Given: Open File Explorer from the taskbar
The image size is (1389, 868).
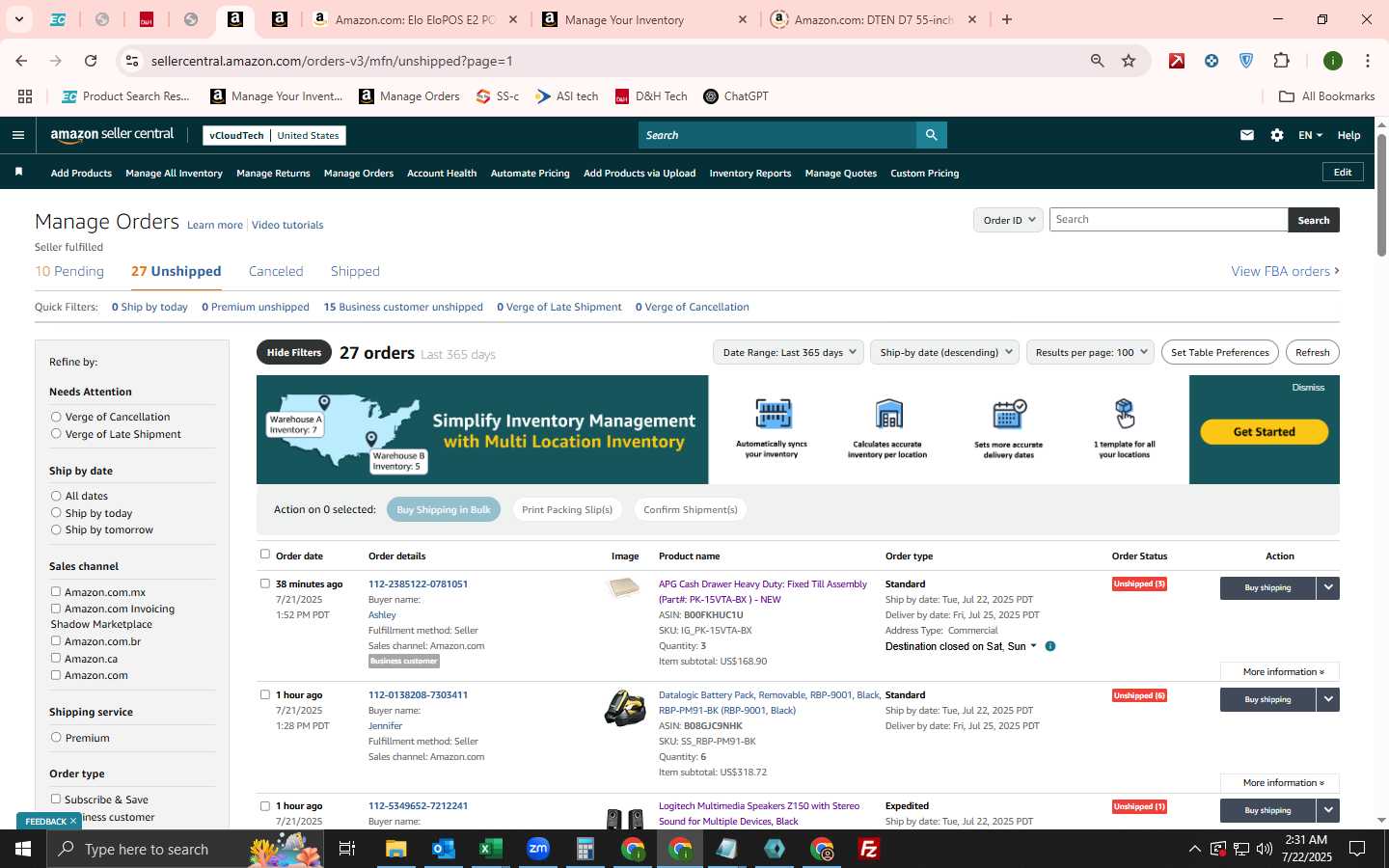Looking at the screenshot, I should (x=396, y=849).
